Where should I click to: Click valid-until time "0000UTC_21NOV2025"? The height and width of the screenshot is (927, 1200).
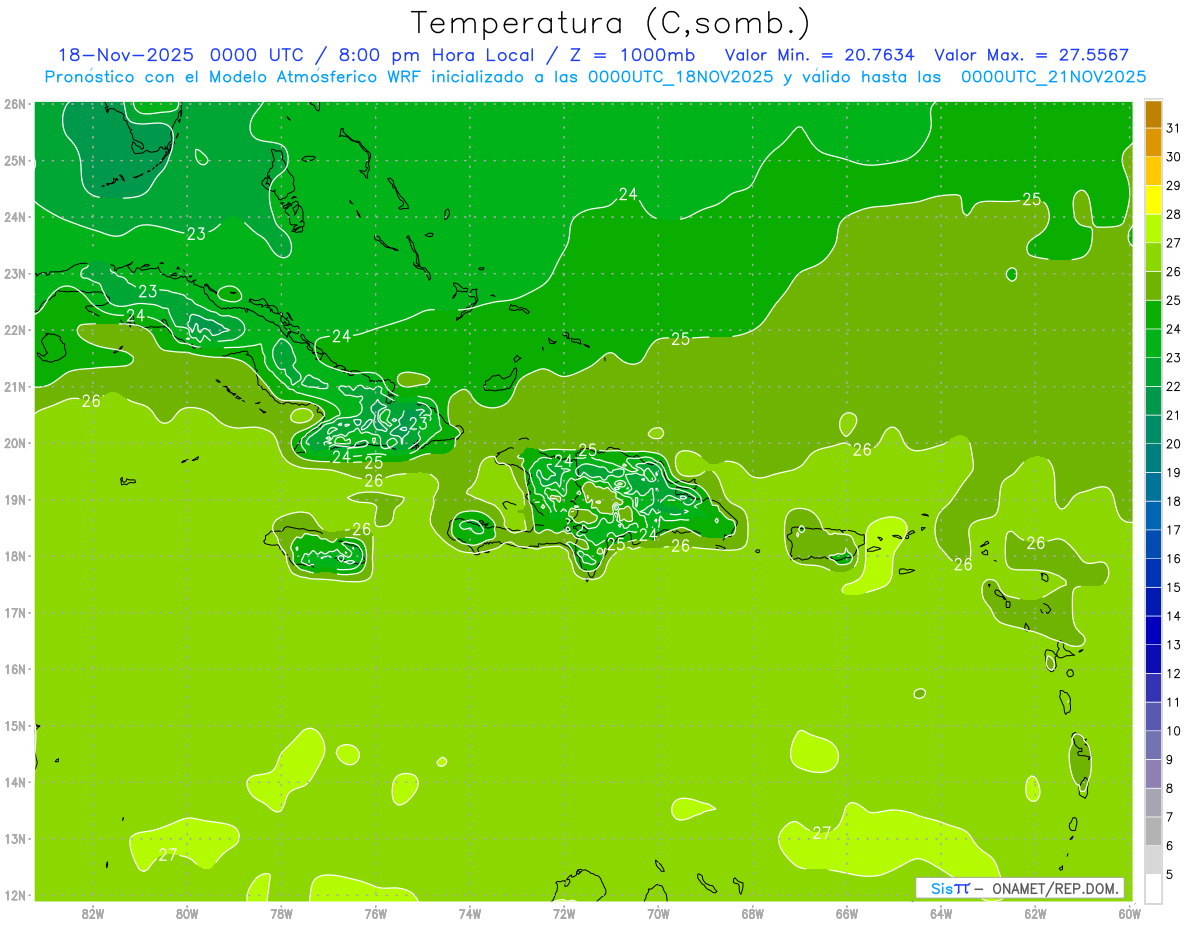(x=1053, y=77)
